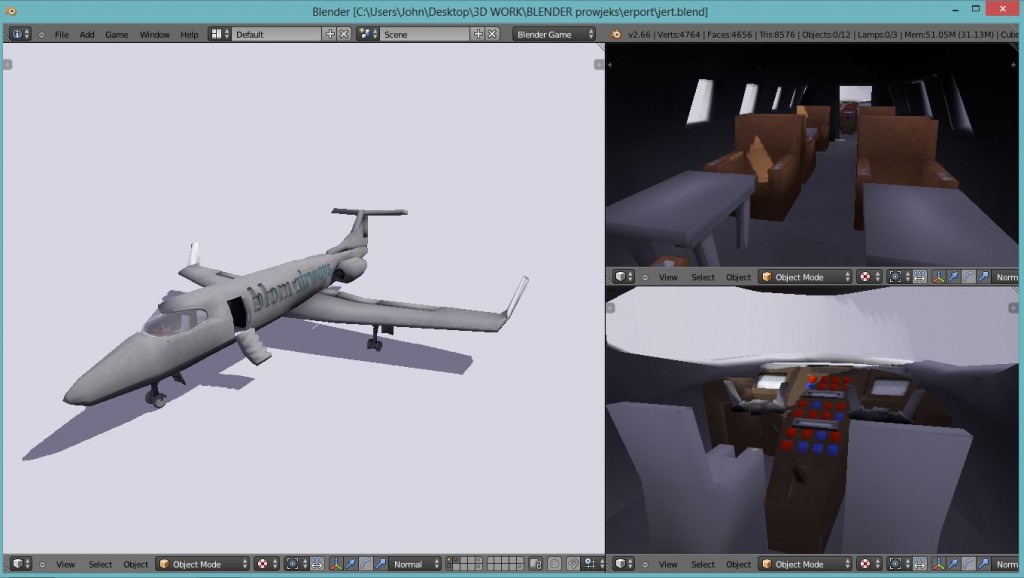Click the editor type cube icon of the bottom-right viewport
Screen dimensions: 1024x578
(x=619, y=565)
